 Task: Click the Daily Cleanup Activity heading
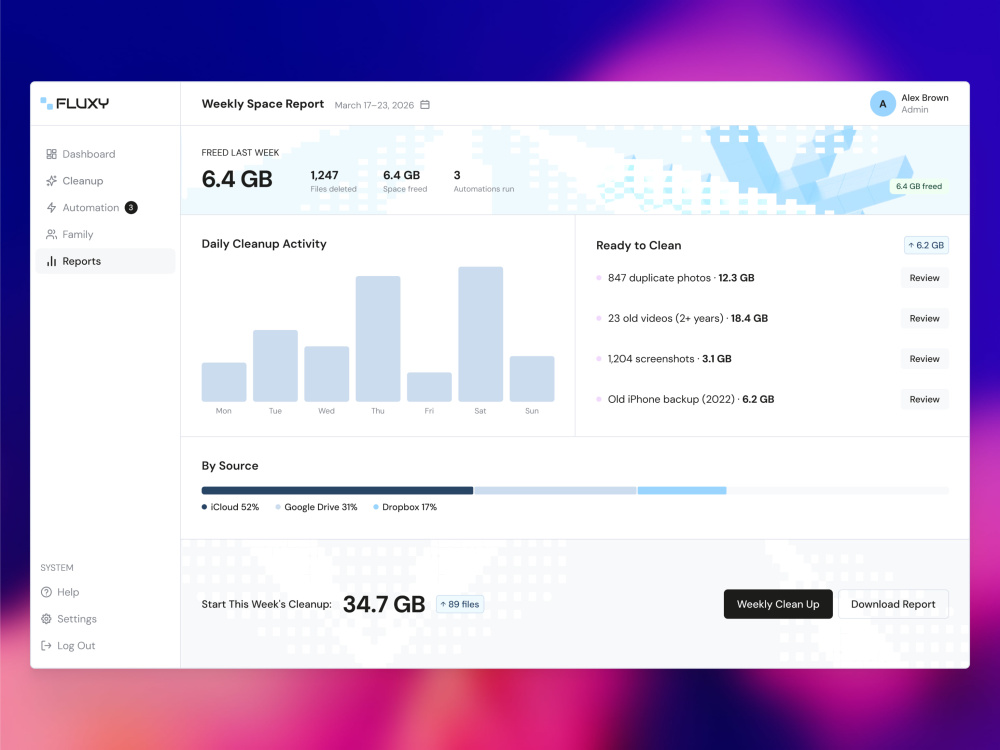[x=264, y=244]
